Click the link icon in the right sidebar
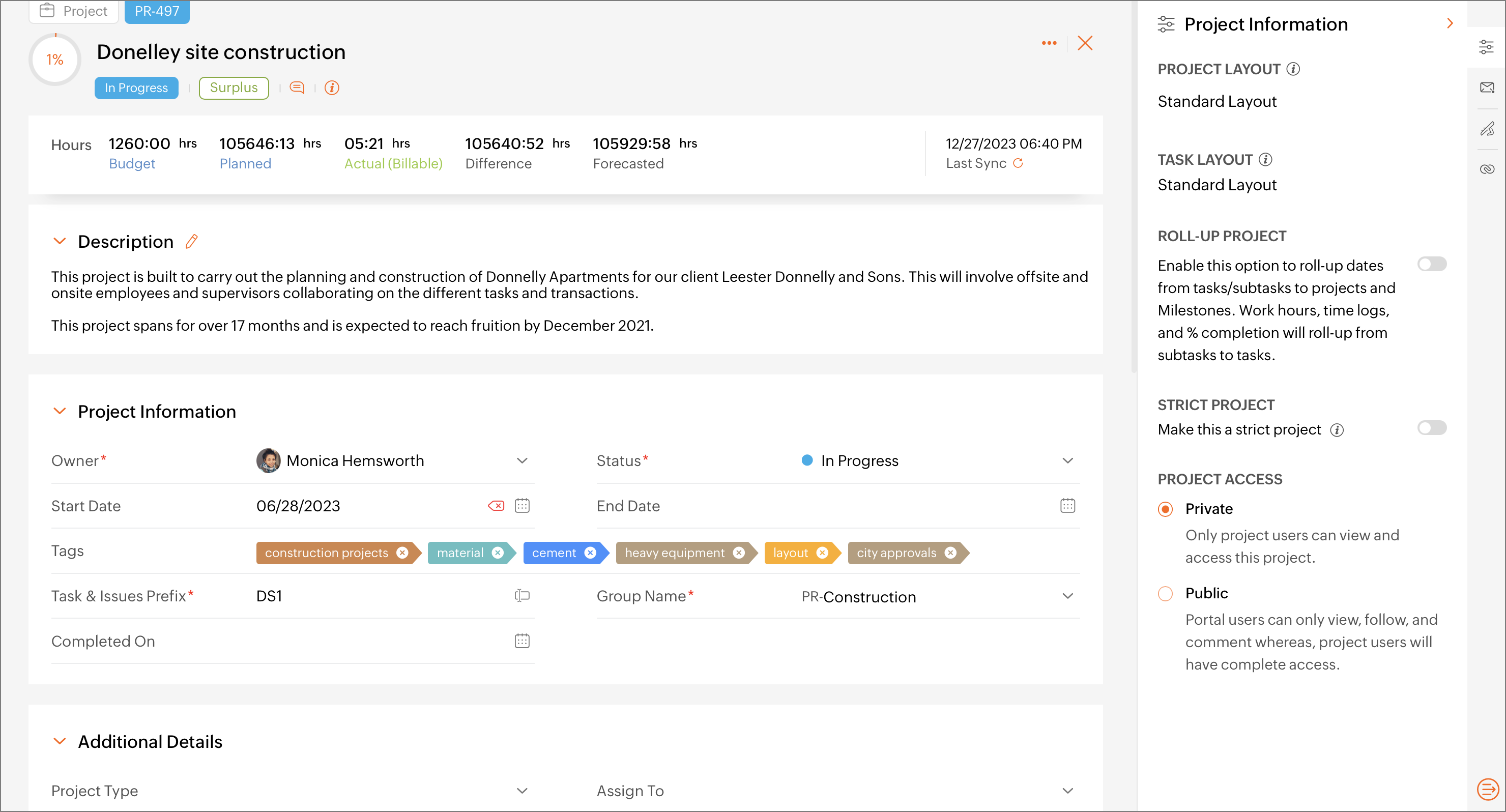 click(x=1487, y=169)
